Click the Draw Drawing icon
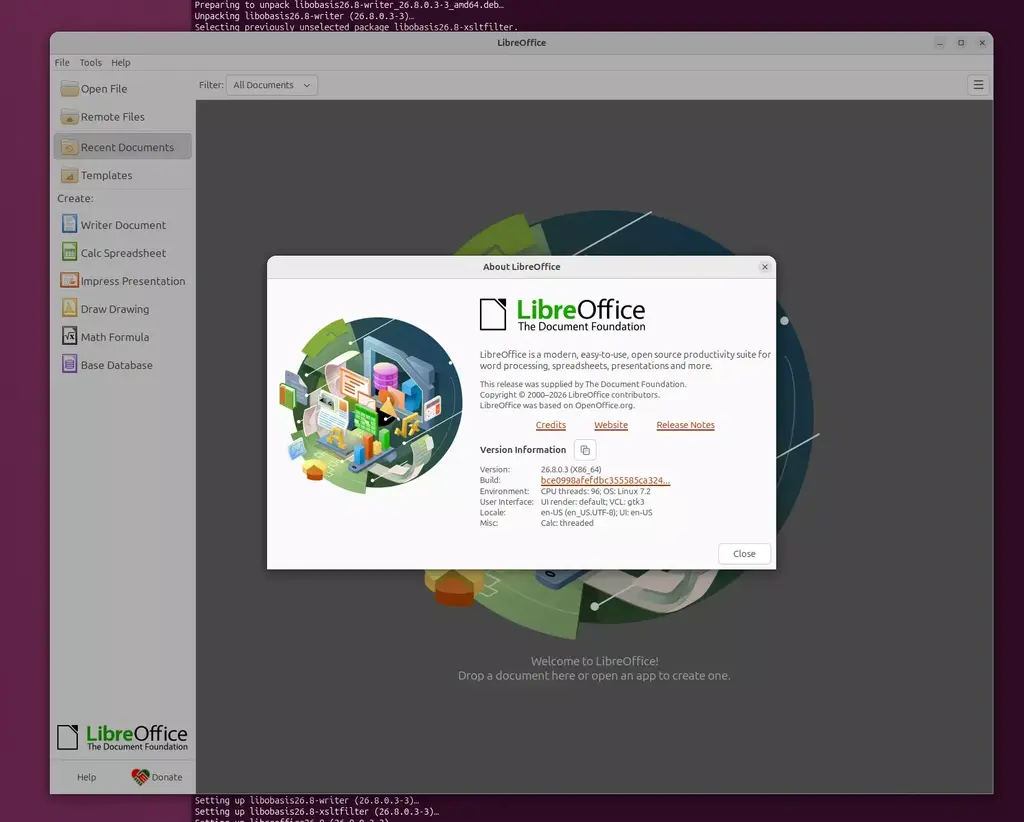The image size is (1024, 822). [69, 308]
